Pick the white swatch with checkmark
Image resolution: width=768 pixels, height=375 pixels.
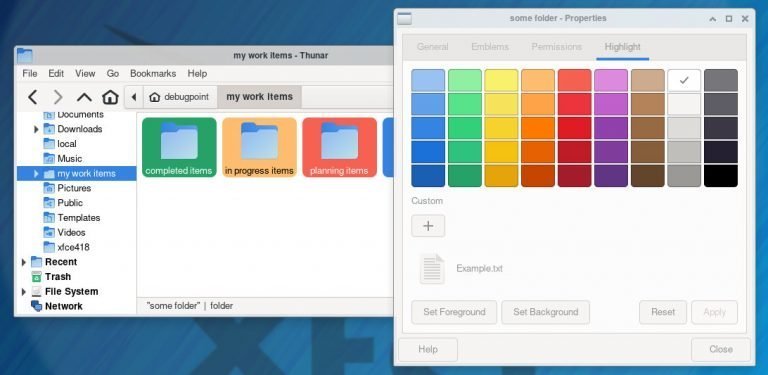(x=684, y=80)
